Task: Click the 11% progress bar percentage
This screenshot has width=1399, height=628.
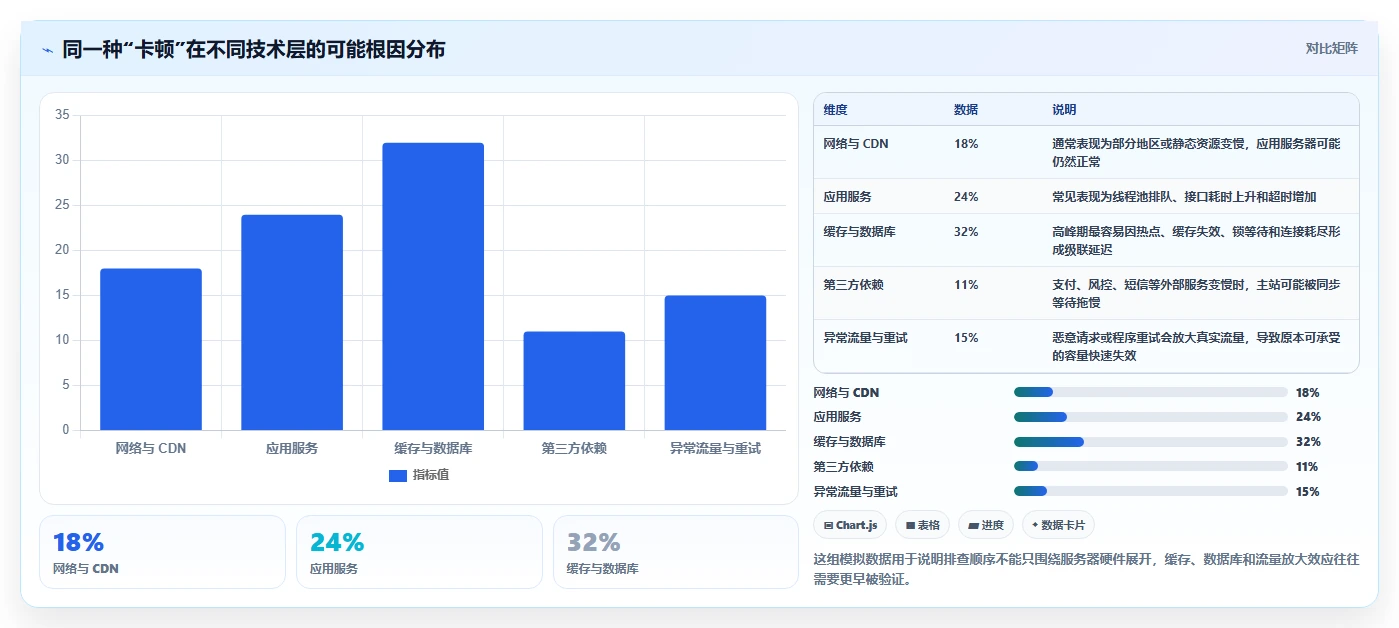Action: tap(1307, 467)
